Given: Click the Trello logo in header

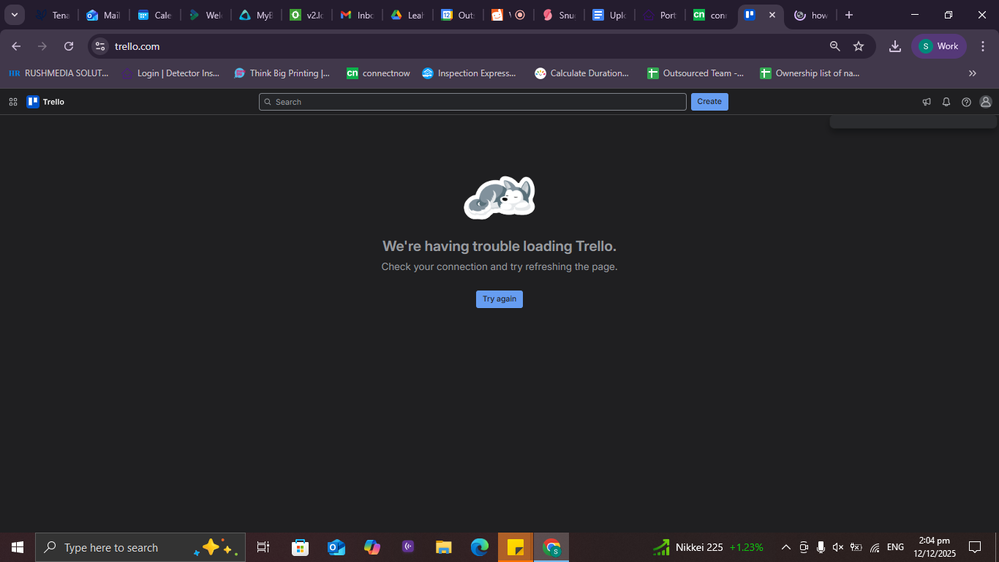Looking at the screenshot, I should coord(45,102).
